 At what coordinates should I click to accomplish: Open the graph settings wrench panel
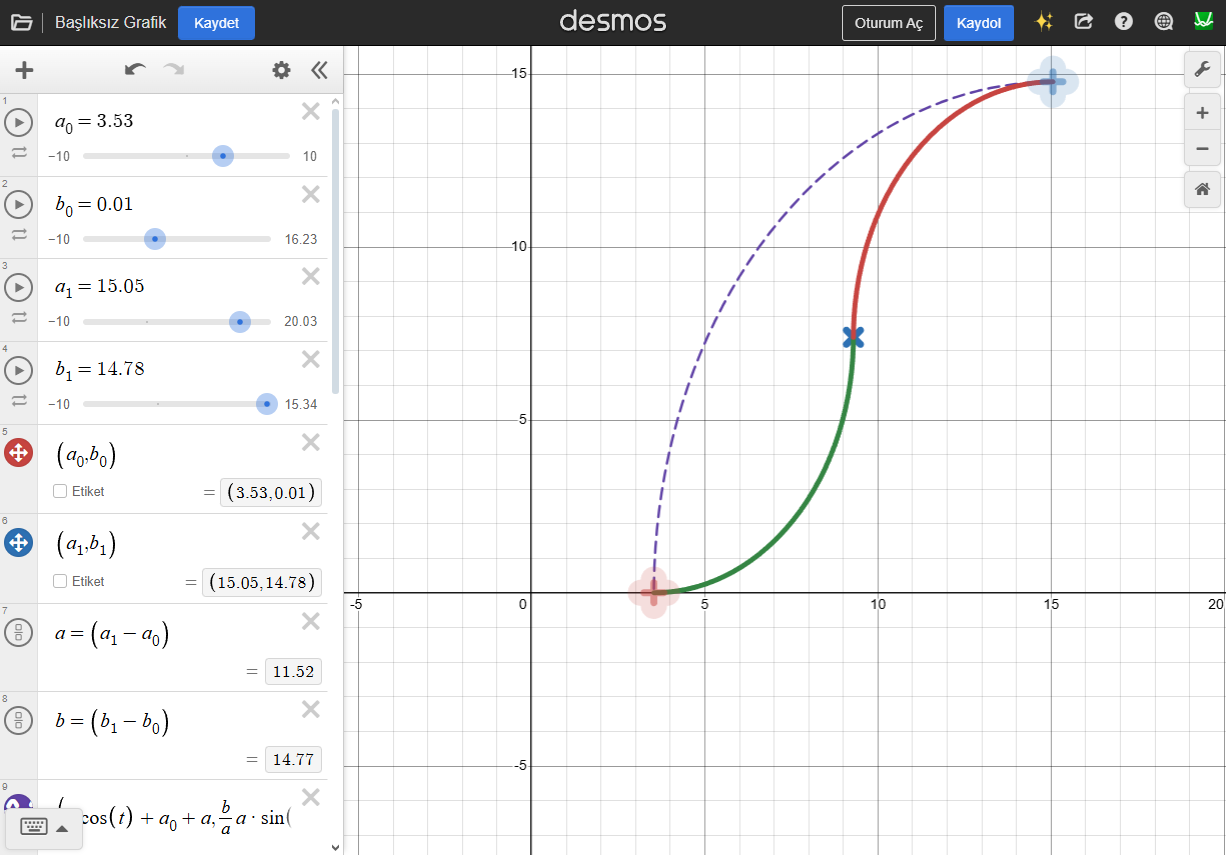pos(1202,70)
